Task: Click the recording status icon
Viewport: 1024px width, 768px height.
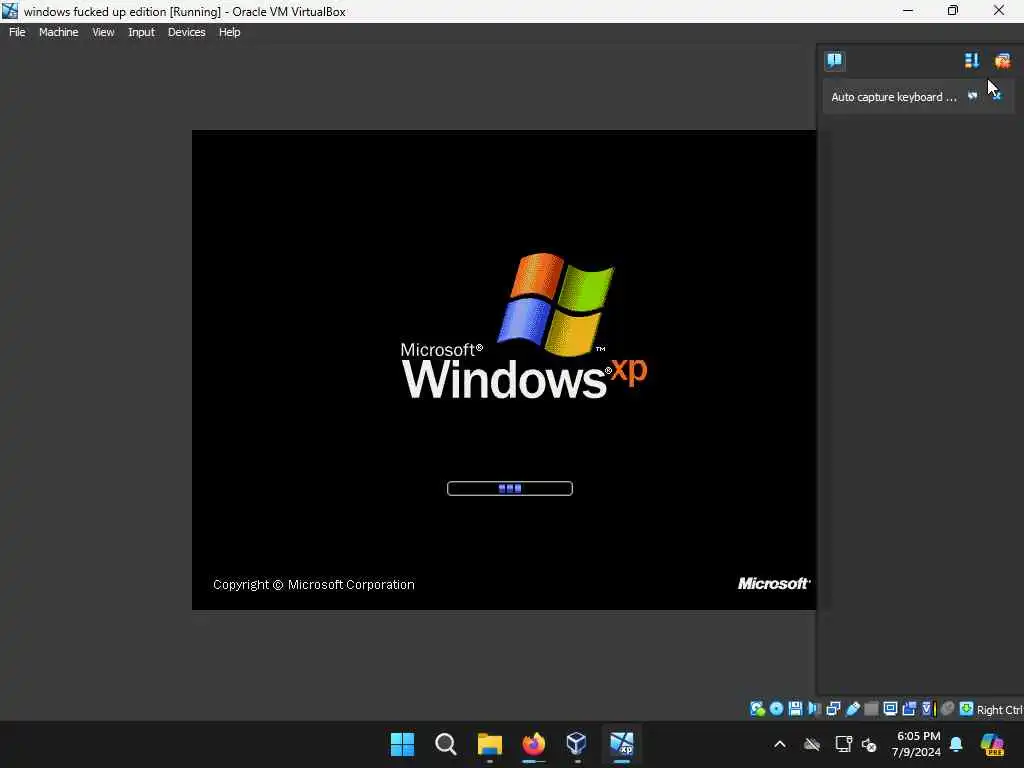Action: coord(909,709)
